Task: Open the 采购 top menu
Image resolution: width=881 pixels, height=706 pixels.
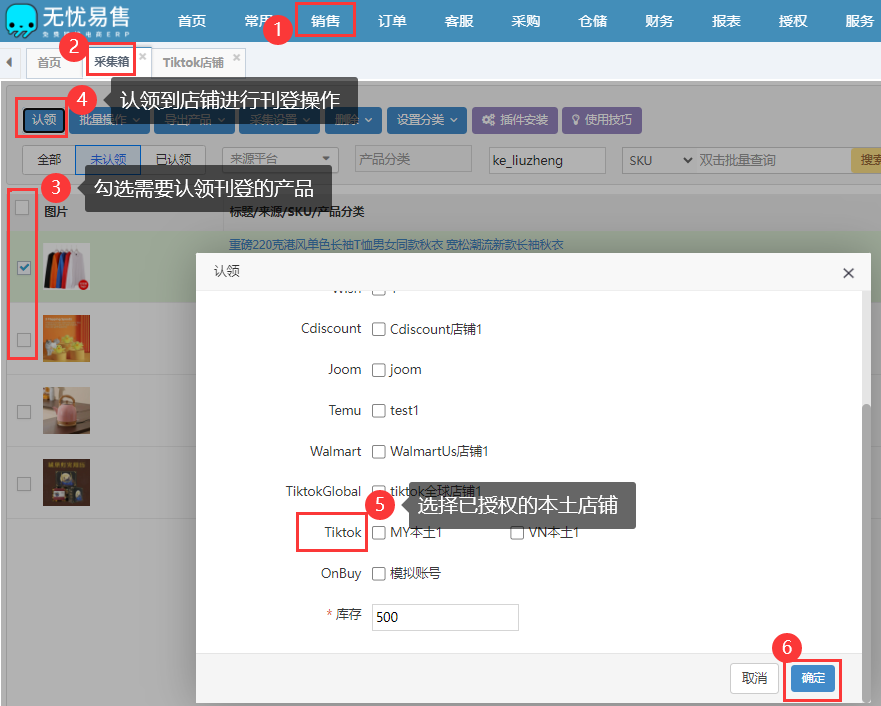Action: pyautogui.click(x=526, y=21)
